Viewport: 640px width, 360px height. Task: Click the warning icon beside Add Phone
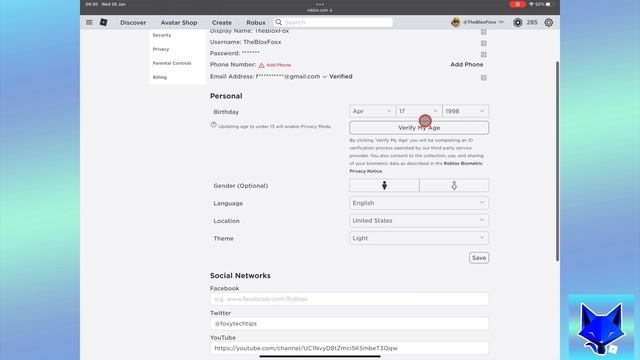(x=261, y=65)
